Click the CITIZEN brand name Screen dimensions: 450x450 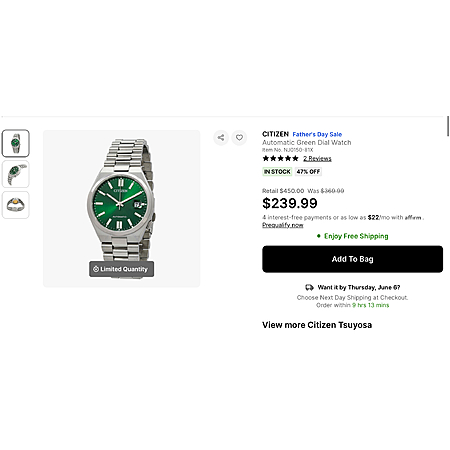coord(275,134)
